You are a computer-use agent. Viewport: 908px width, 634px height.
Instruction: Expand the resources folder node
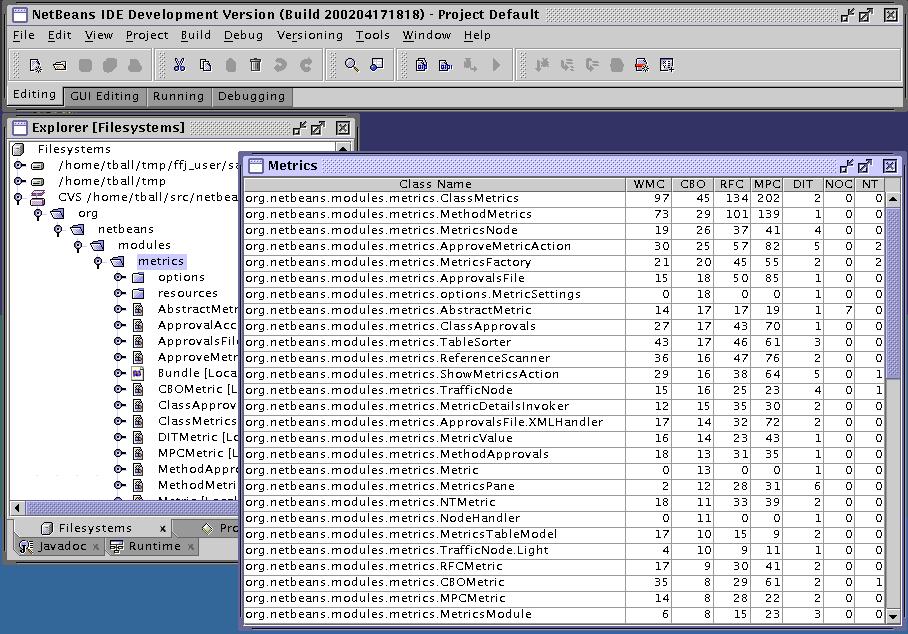click(119, 293)
